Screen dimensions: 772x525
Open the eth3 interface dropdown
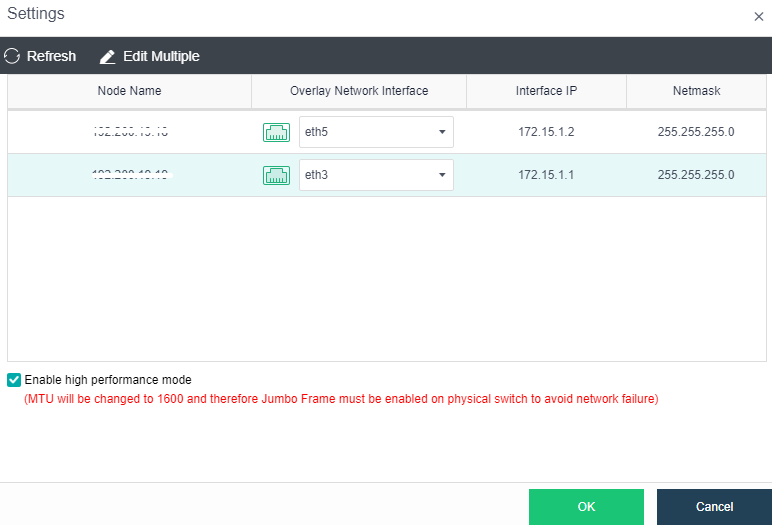point(366,175)
